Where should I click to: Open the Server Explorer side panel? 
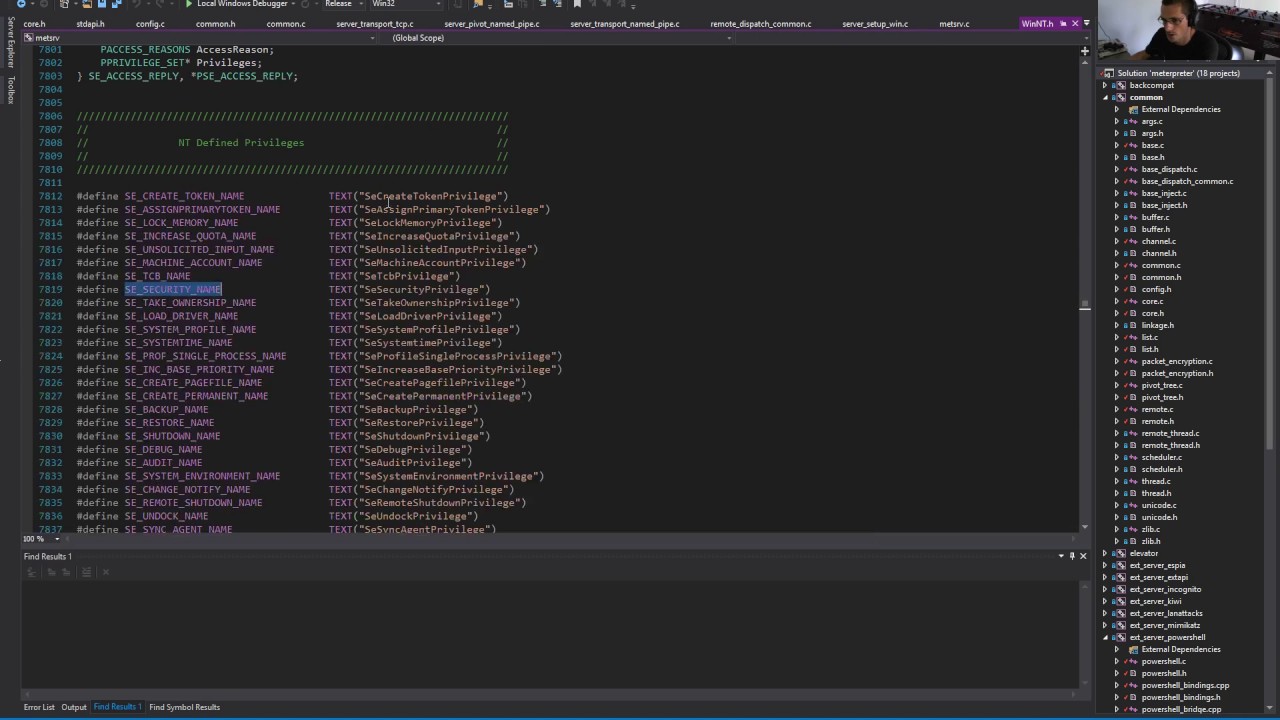pyautogui.click(x=11, y=42)
